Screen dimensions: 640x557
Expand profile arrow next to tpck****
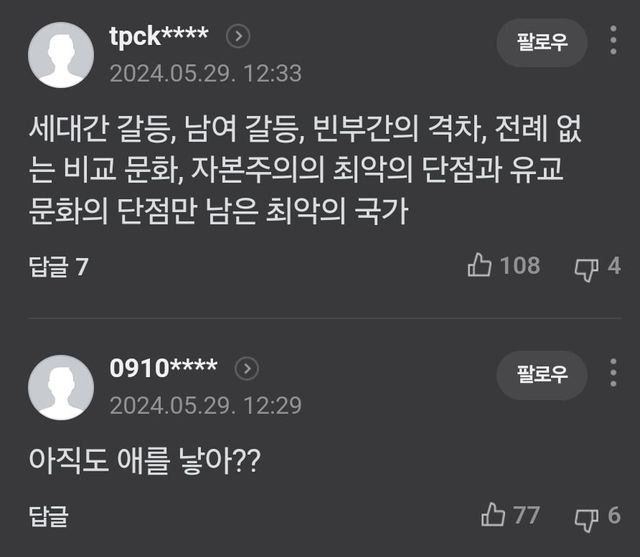click(238, 37)
